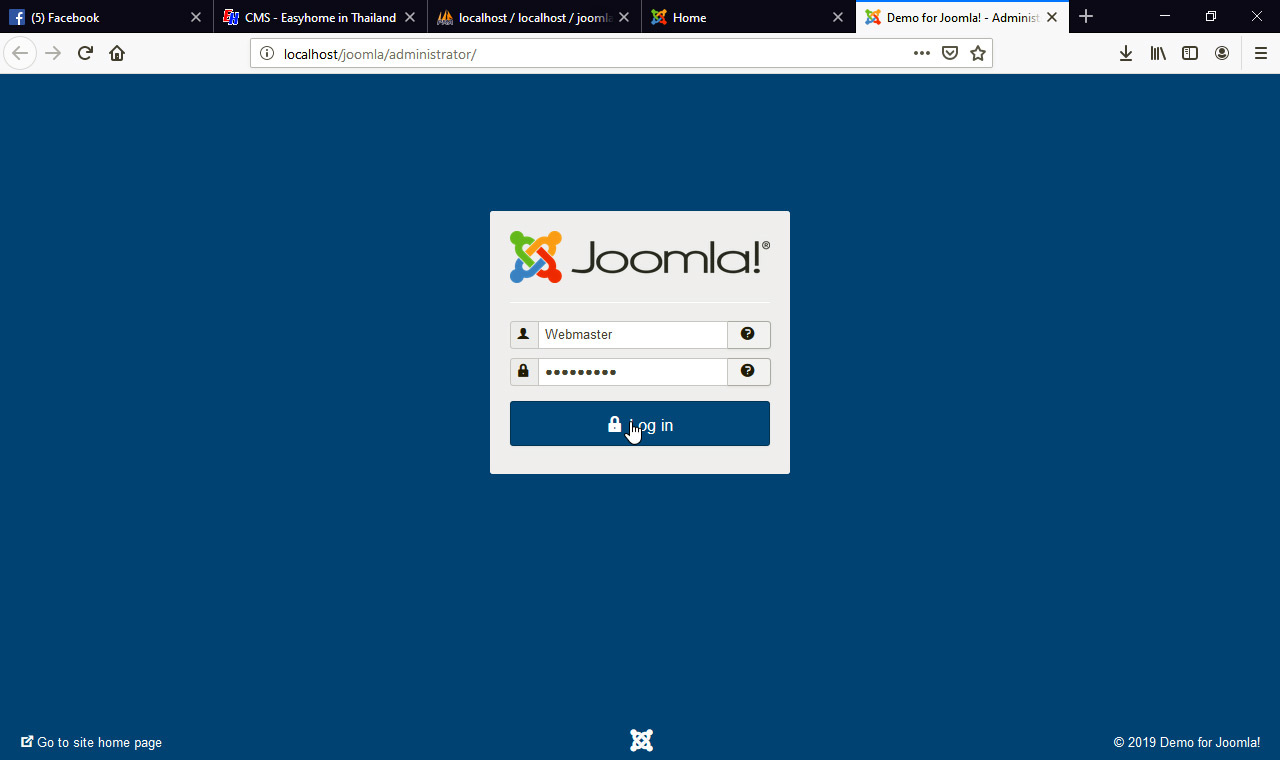Toggle the Firefox sidebar icon
The image size is (1280, 760).
1190,53
